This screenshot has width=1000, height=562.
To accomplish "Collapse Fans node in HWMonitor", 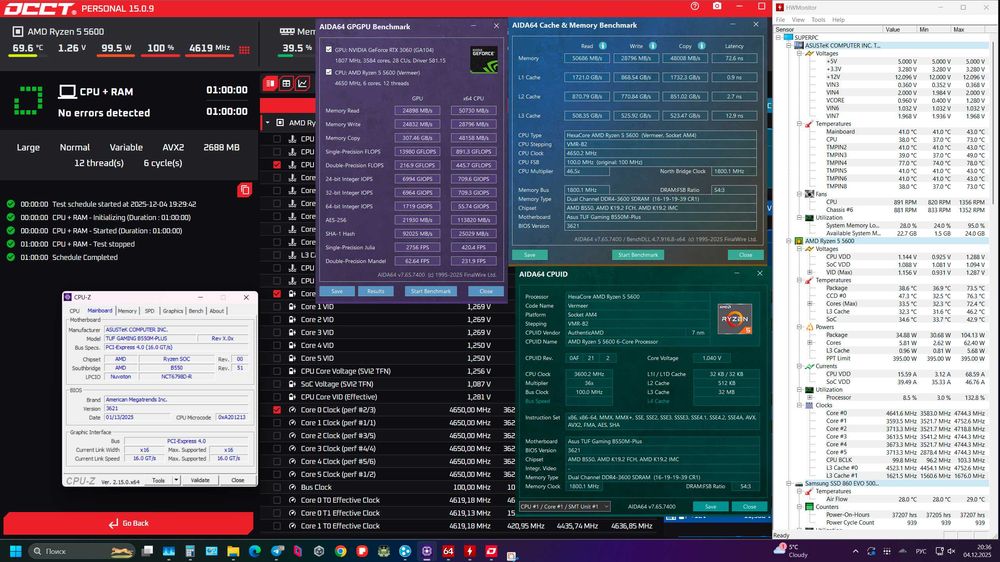I will point(799,194).
